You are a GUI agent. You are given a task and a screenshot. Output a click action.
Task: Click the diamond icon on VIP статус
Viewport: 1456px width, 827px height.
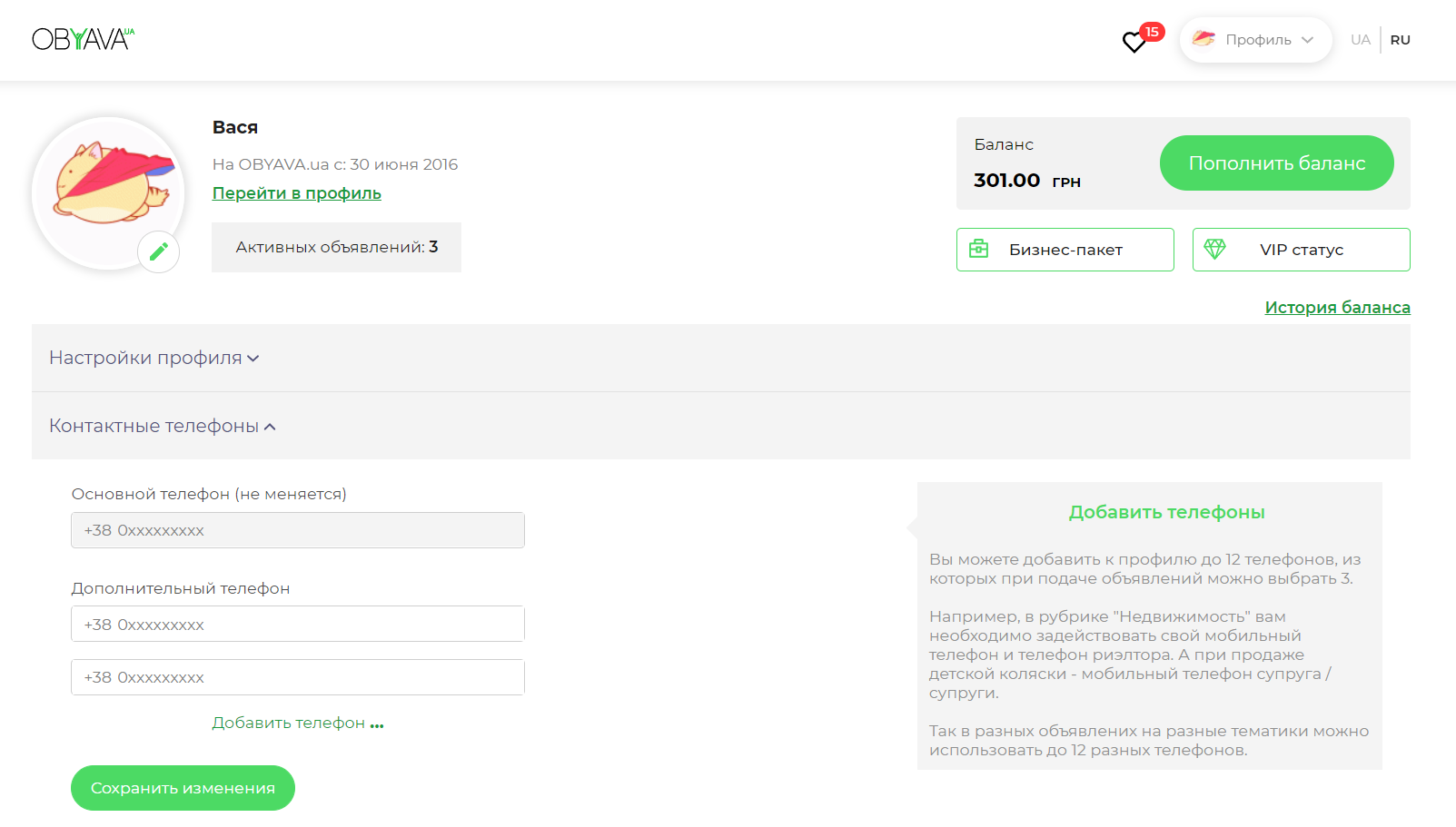click(x=1214, y=249)
